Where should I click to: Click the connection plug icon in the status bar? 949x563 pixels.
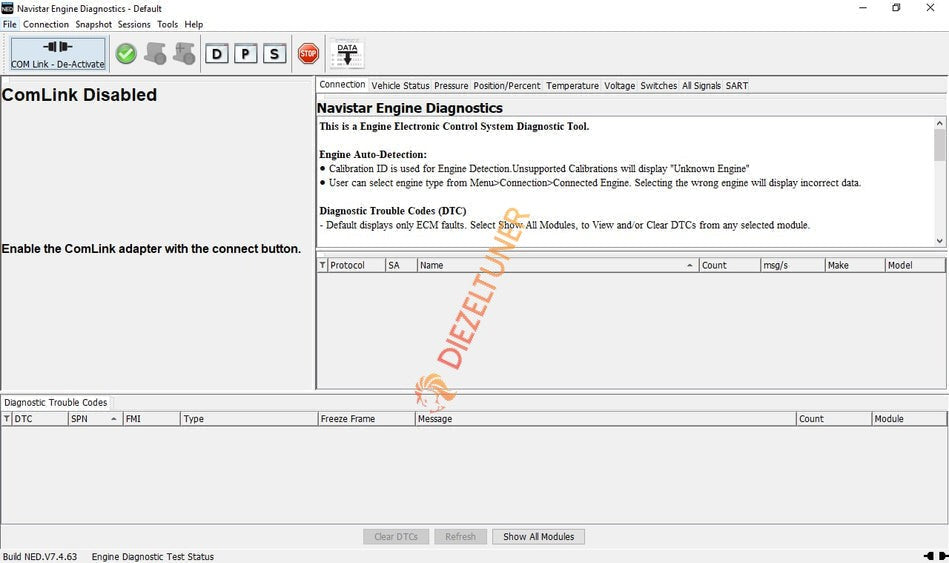coord(936,556)
